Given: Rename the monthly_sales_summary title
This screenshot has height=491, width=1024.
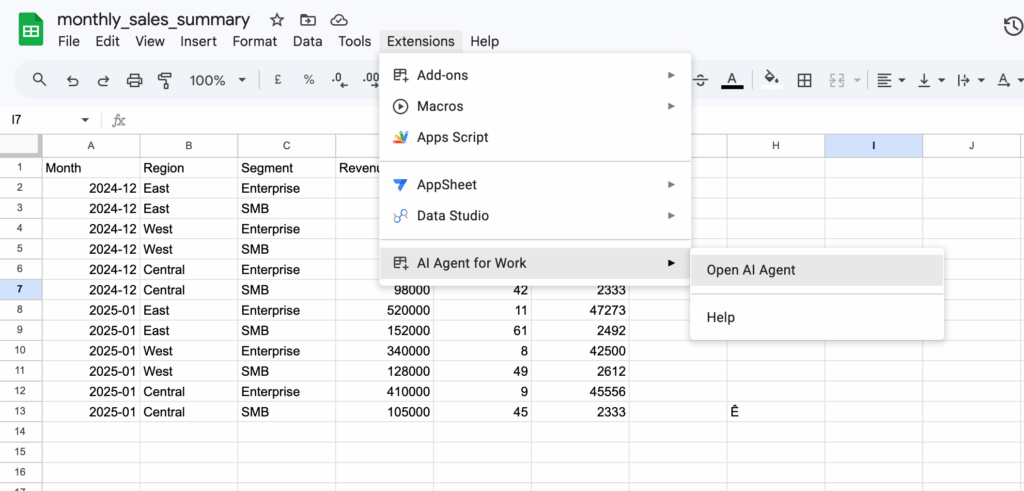Looking at the screenshot, I should coord(153,20).
